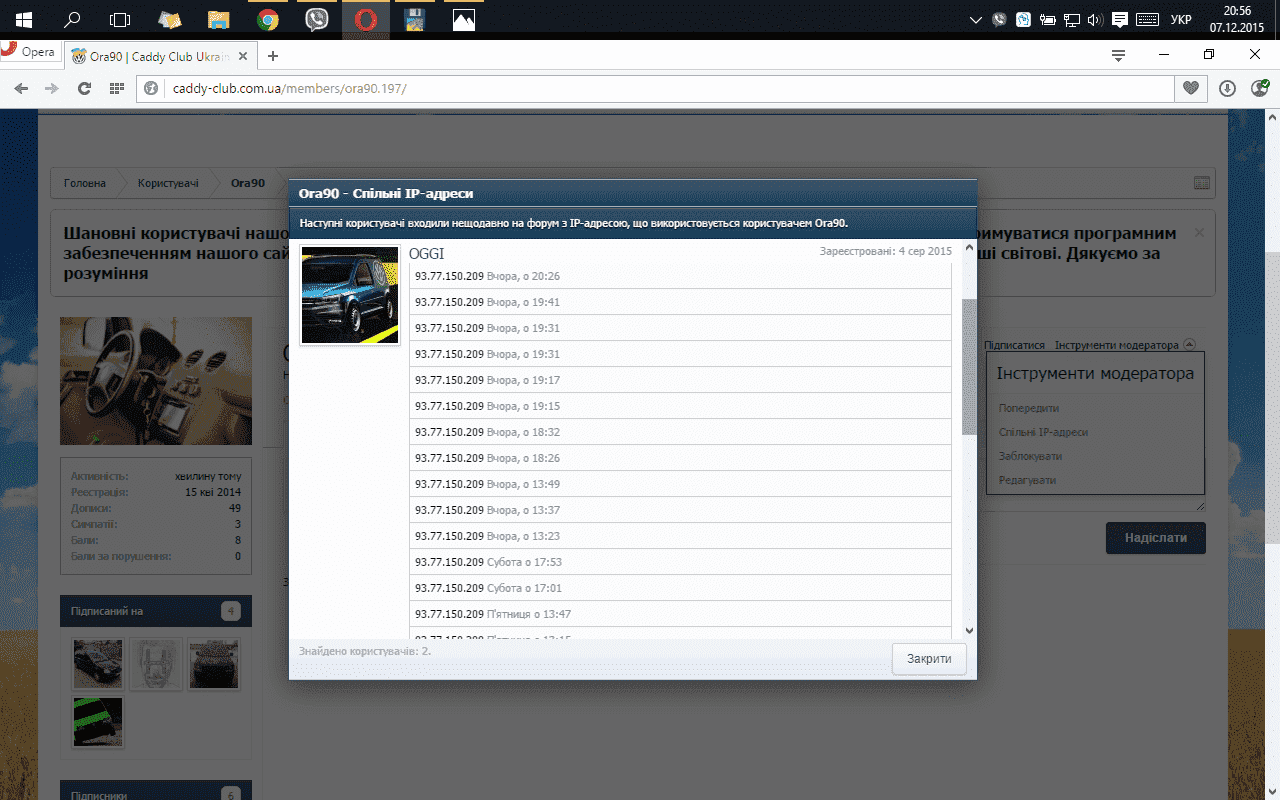The image size is (1280, 800).
Task: Click the OGGI username link
Action: click(x=426, y=254)
